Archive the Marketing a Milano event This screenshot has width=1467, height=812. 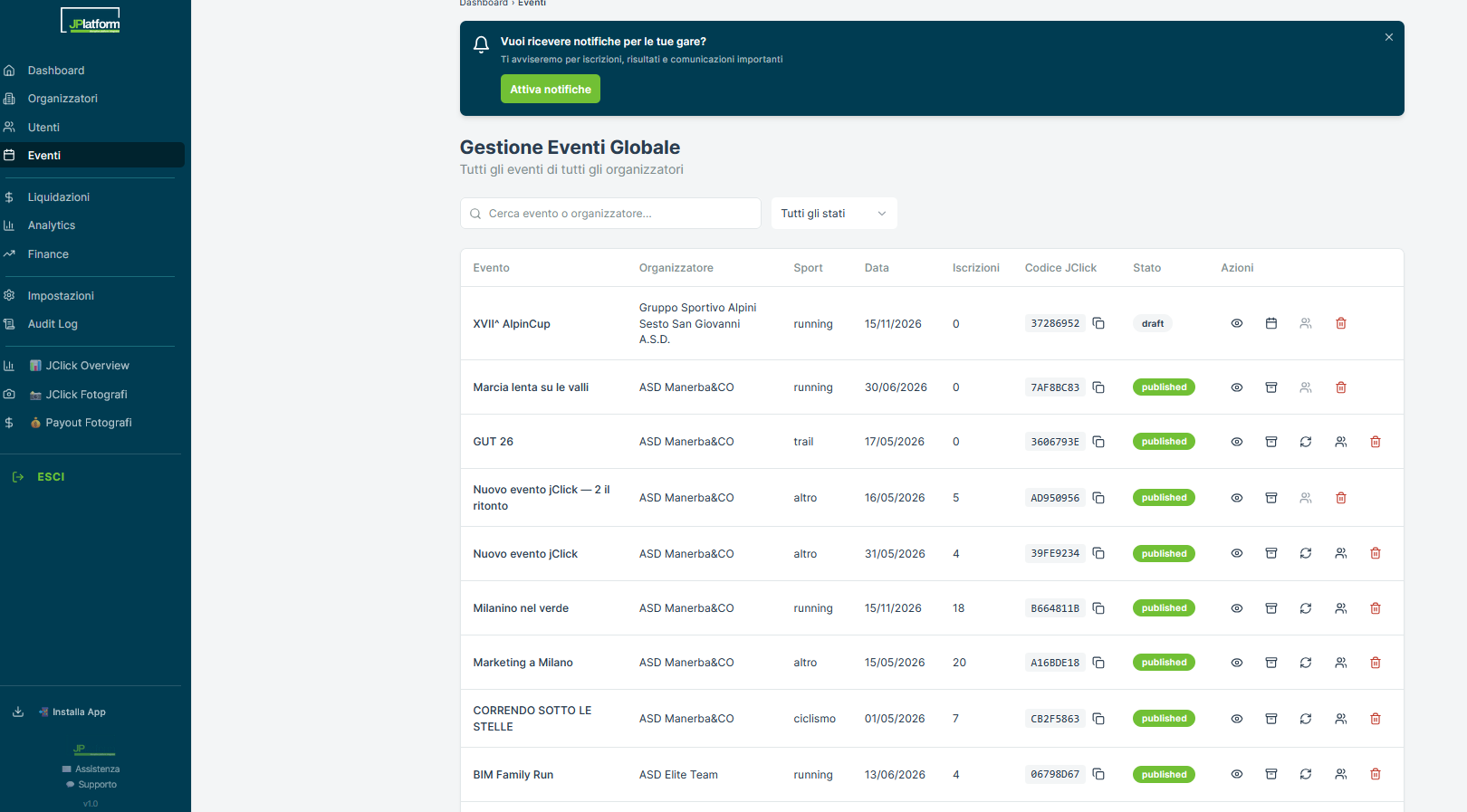pos(1271,663)
